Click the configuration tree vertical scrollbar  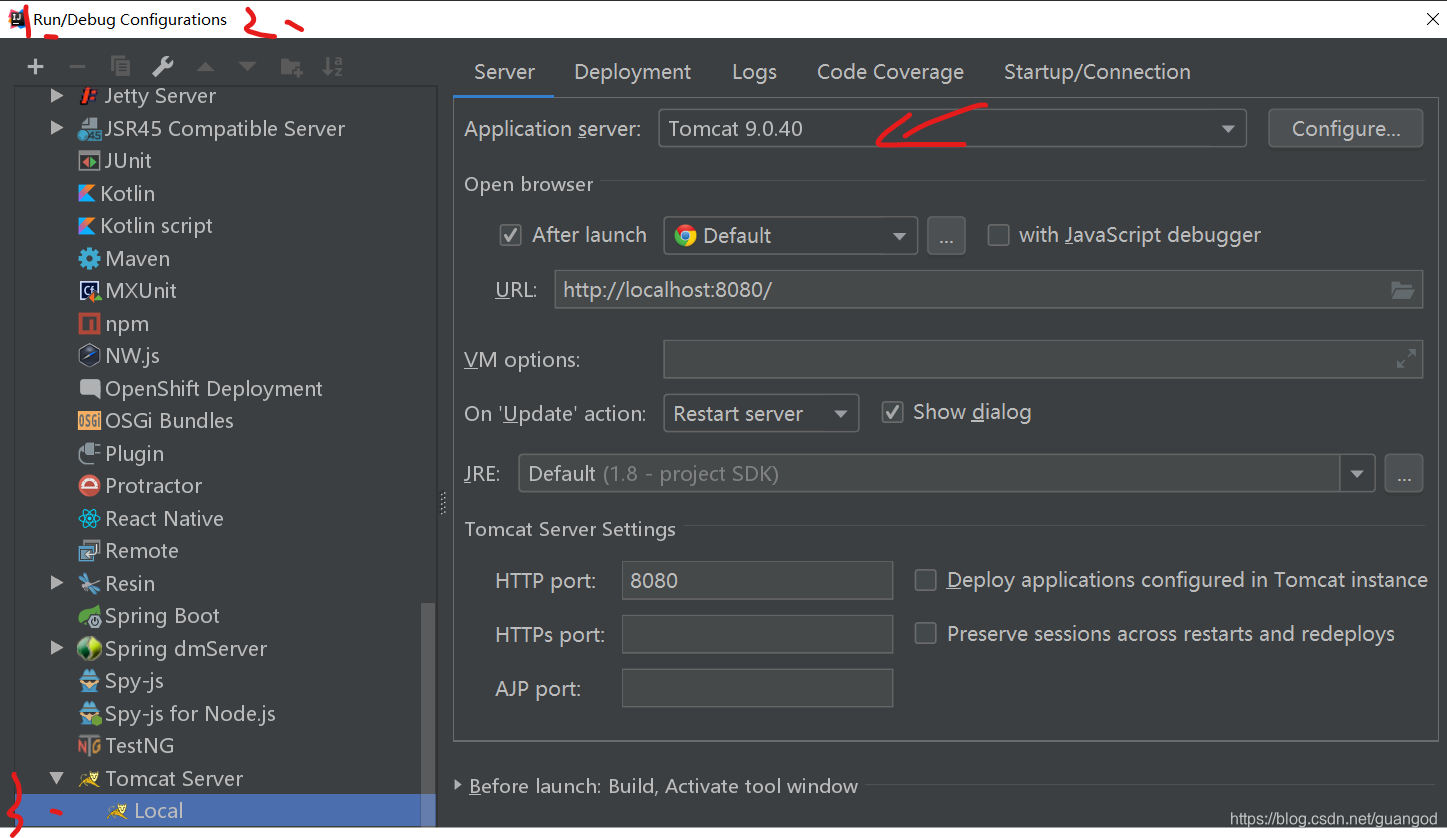427,714
